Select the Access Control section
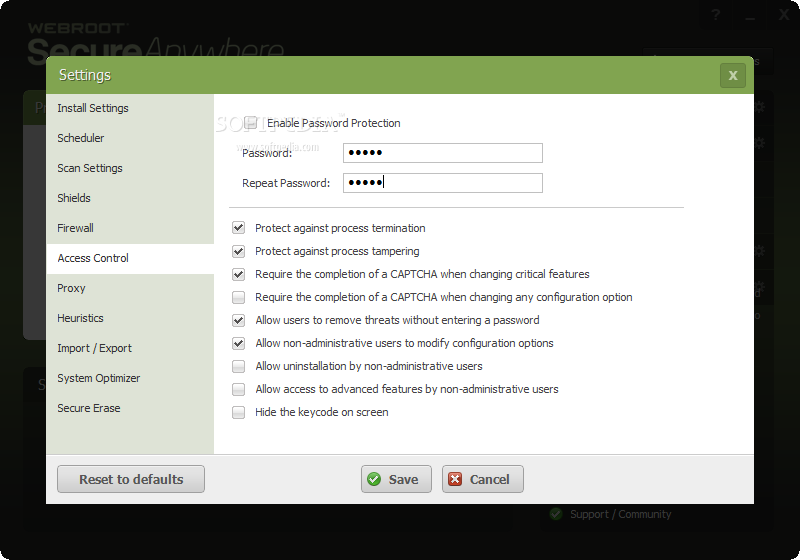Image resolution: width=800 pixels, height=560 pixels. pyautogui.click(x=130, y=259)
